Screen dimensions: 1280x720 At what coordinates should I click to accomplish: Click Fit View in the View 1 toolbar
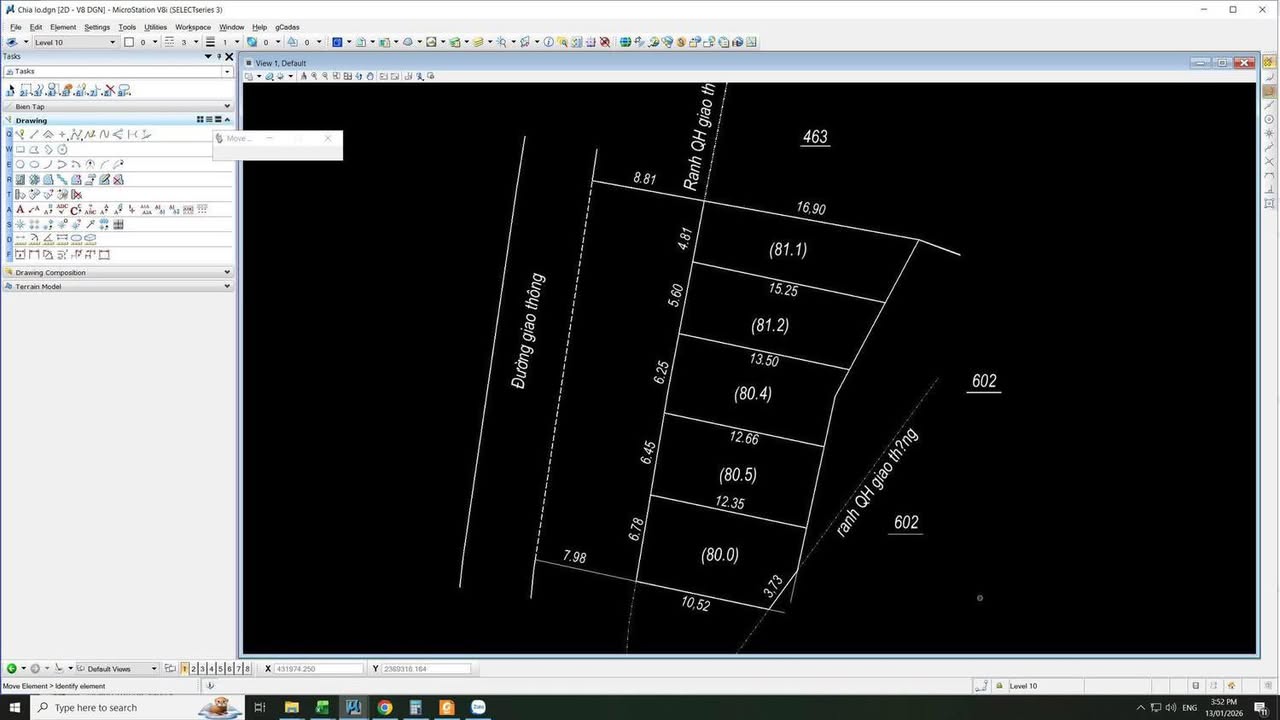point(347,76)
